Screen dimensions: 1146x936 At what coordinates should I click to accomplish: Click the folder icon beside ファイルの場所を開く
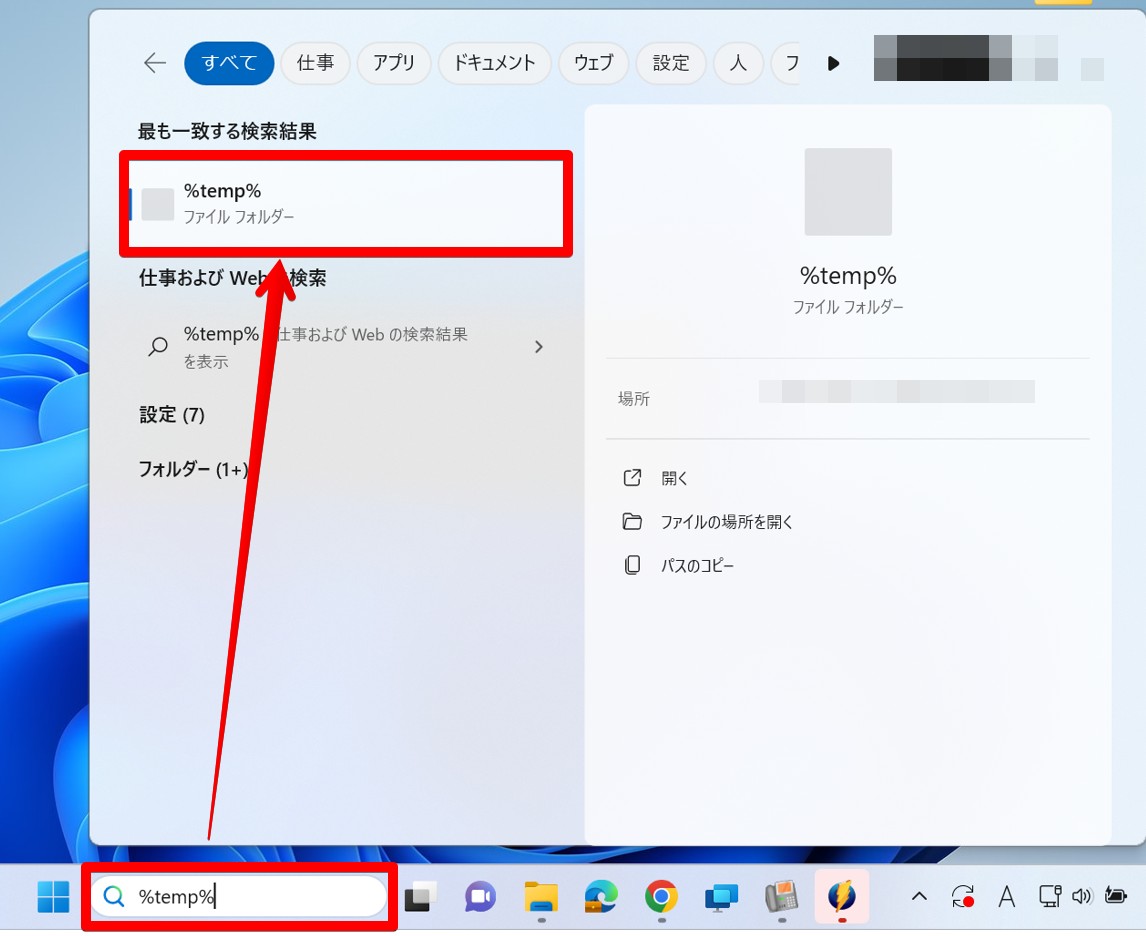pyautogui.click(x=632, y=522)
